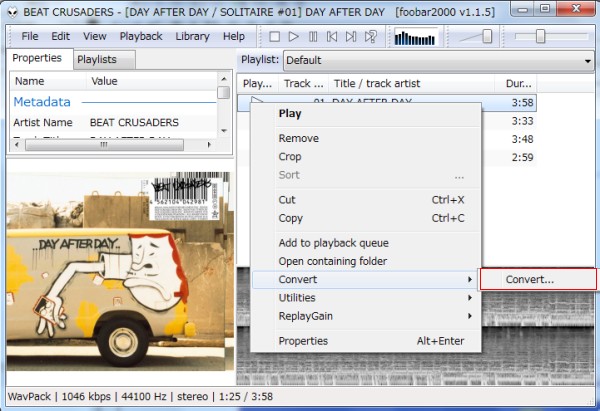Click the Dur... column header
Image resolution: width=600 pixels, height=411 pixels.
[x=519, y=84]
